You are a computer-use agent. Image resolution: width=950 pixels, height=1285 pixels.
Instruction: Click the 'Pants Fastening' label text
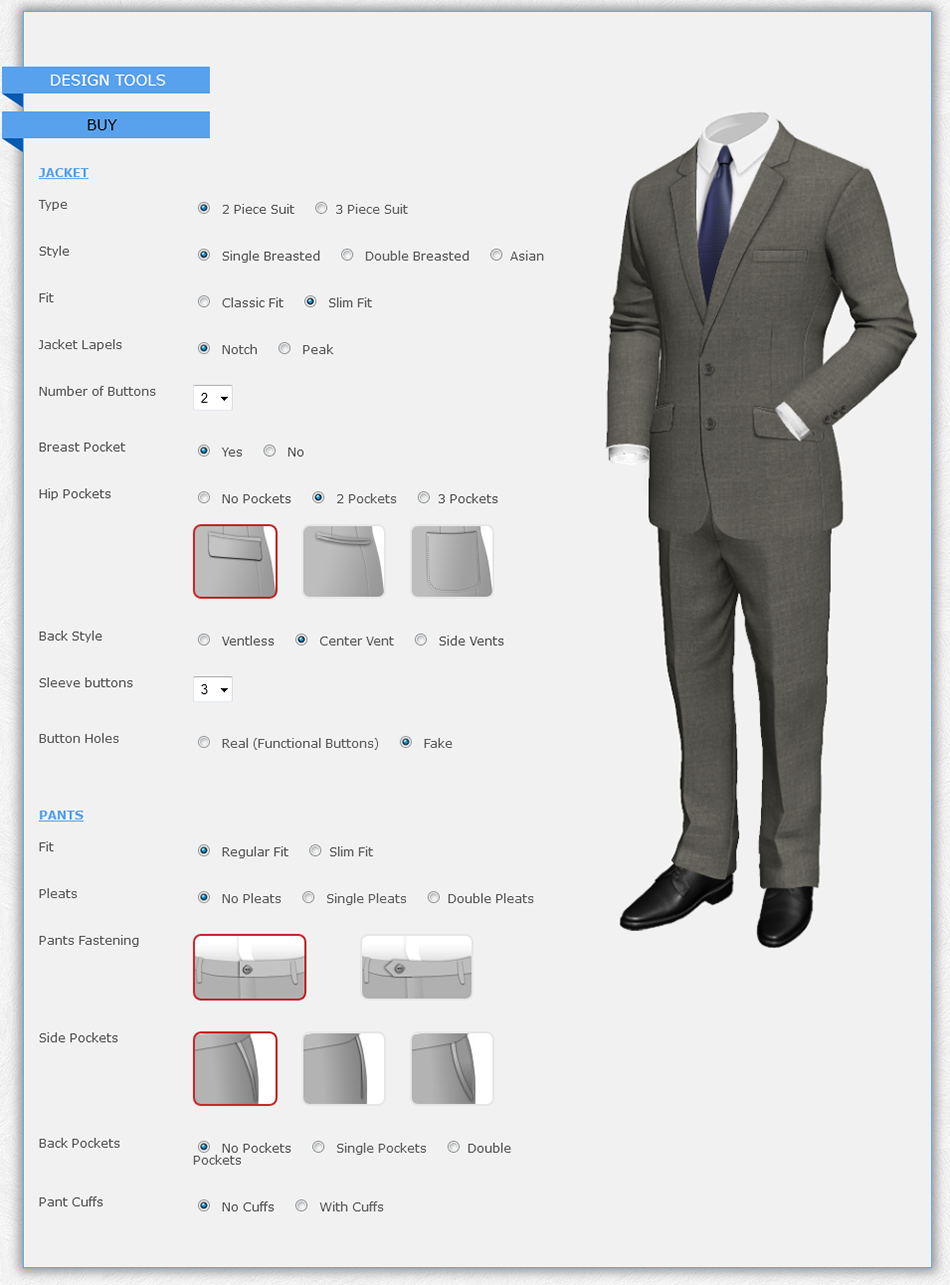(89, 941)
